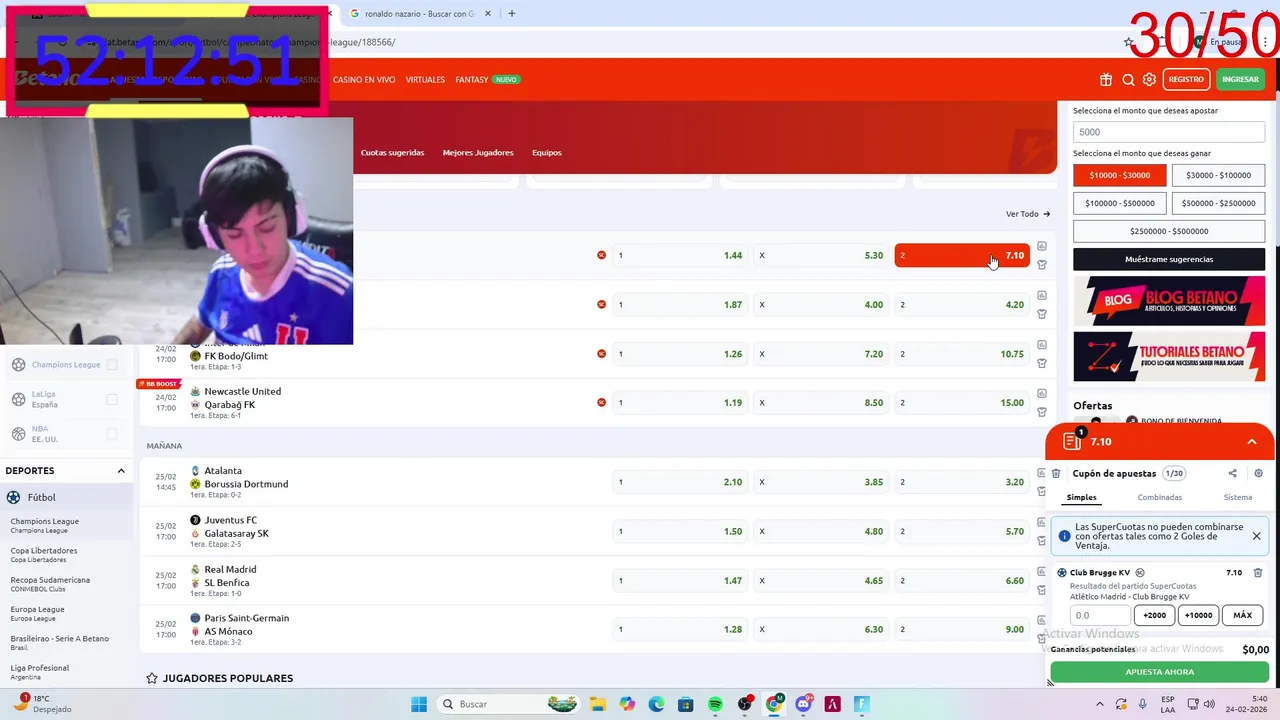Screen dimensions: 1280x720
Task: Click the Ingresar button
Action: click(1240, 80)
